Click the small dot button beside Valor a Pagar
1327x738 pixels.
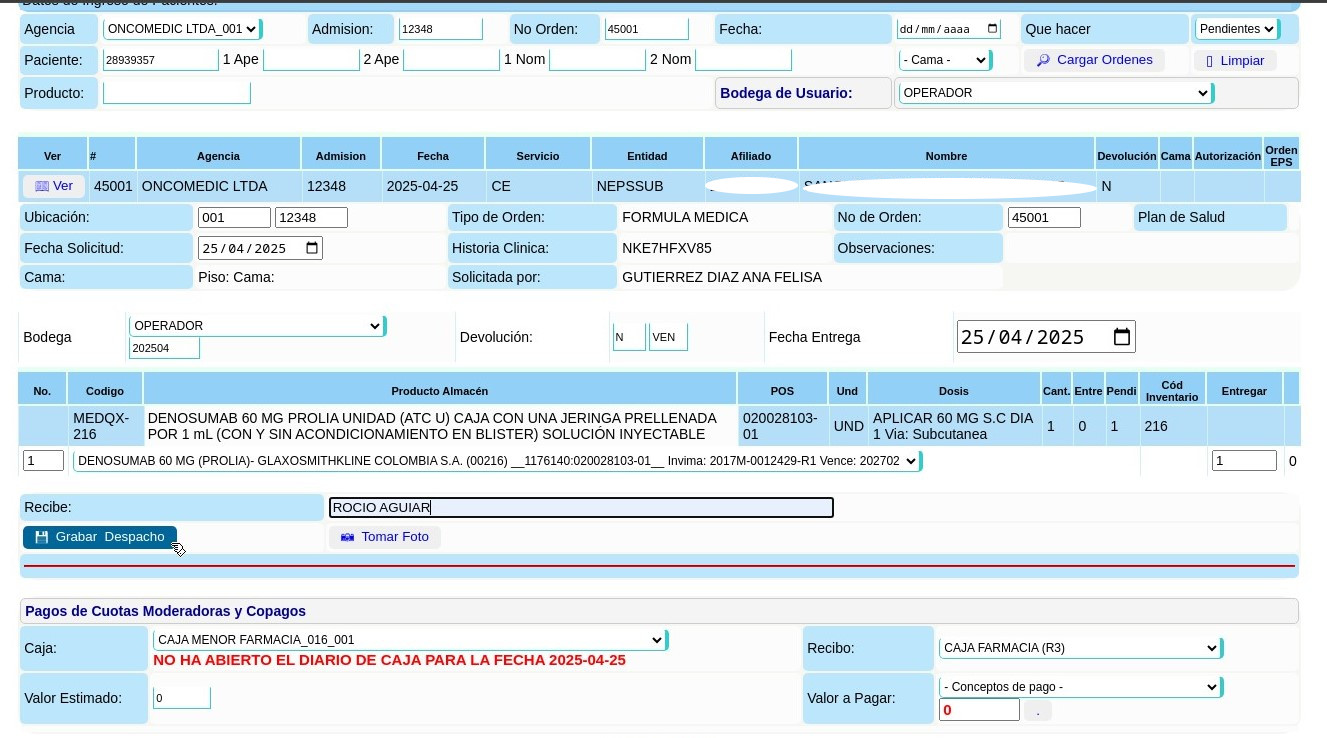tap(1038, 711)
